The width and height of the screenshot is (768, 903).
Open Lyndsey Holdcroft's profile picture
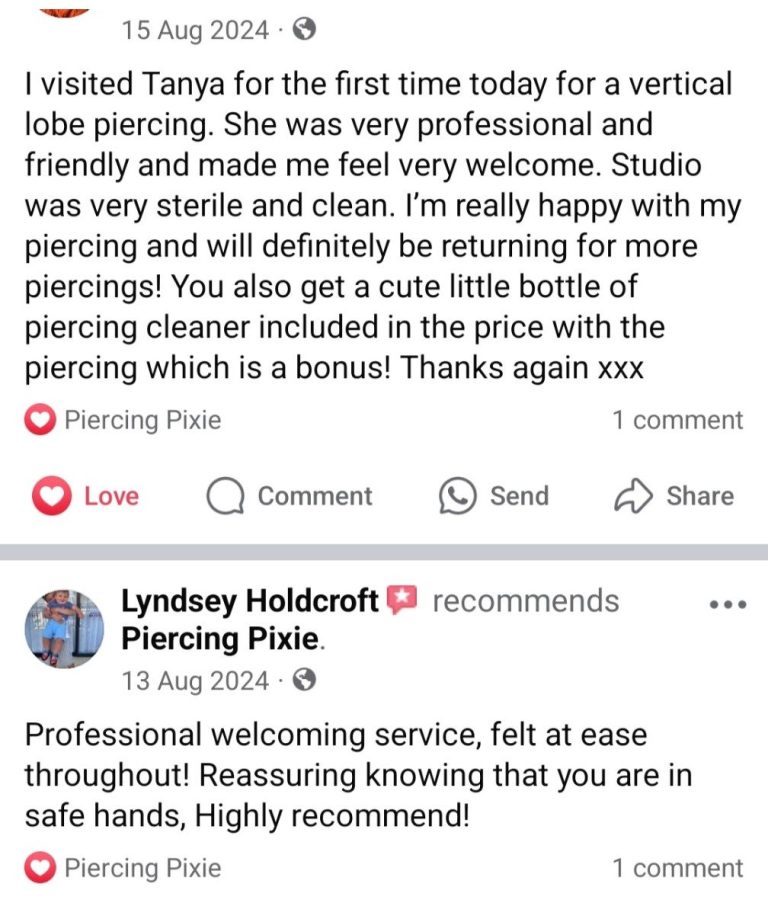point(64,628)
